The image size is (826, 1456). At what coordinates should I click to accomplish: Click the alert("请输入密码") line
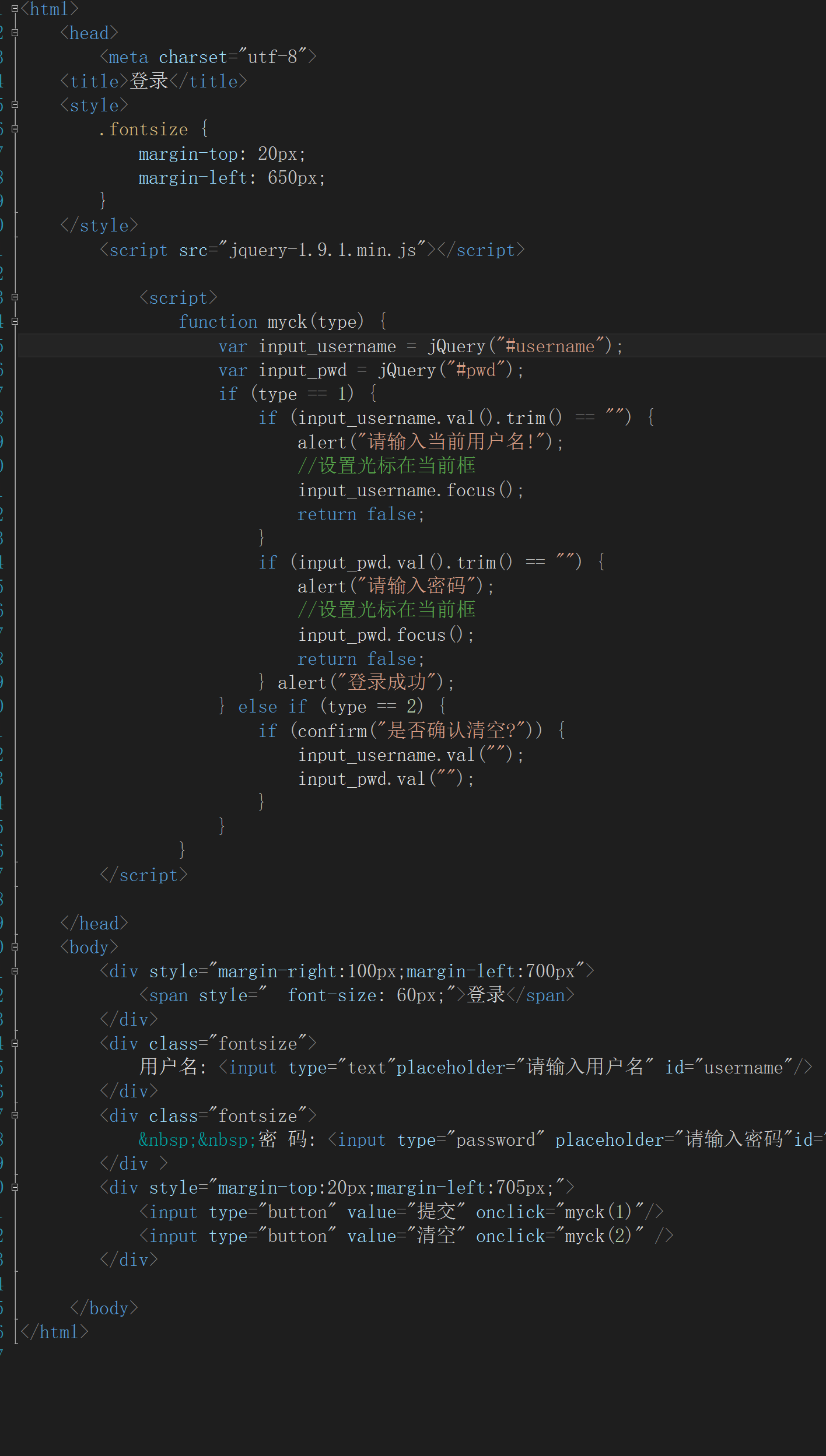(x=395, y=587)
